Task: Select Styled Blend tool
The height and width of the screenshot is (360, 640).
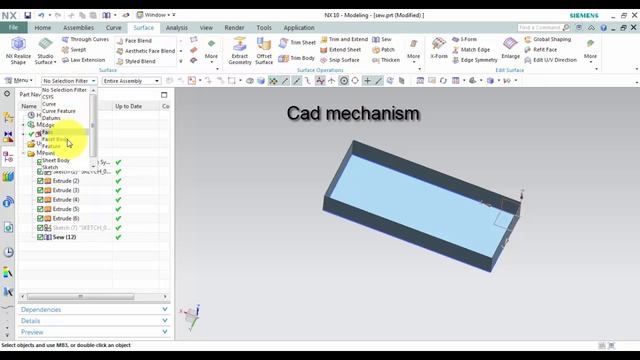Action: 136,61
